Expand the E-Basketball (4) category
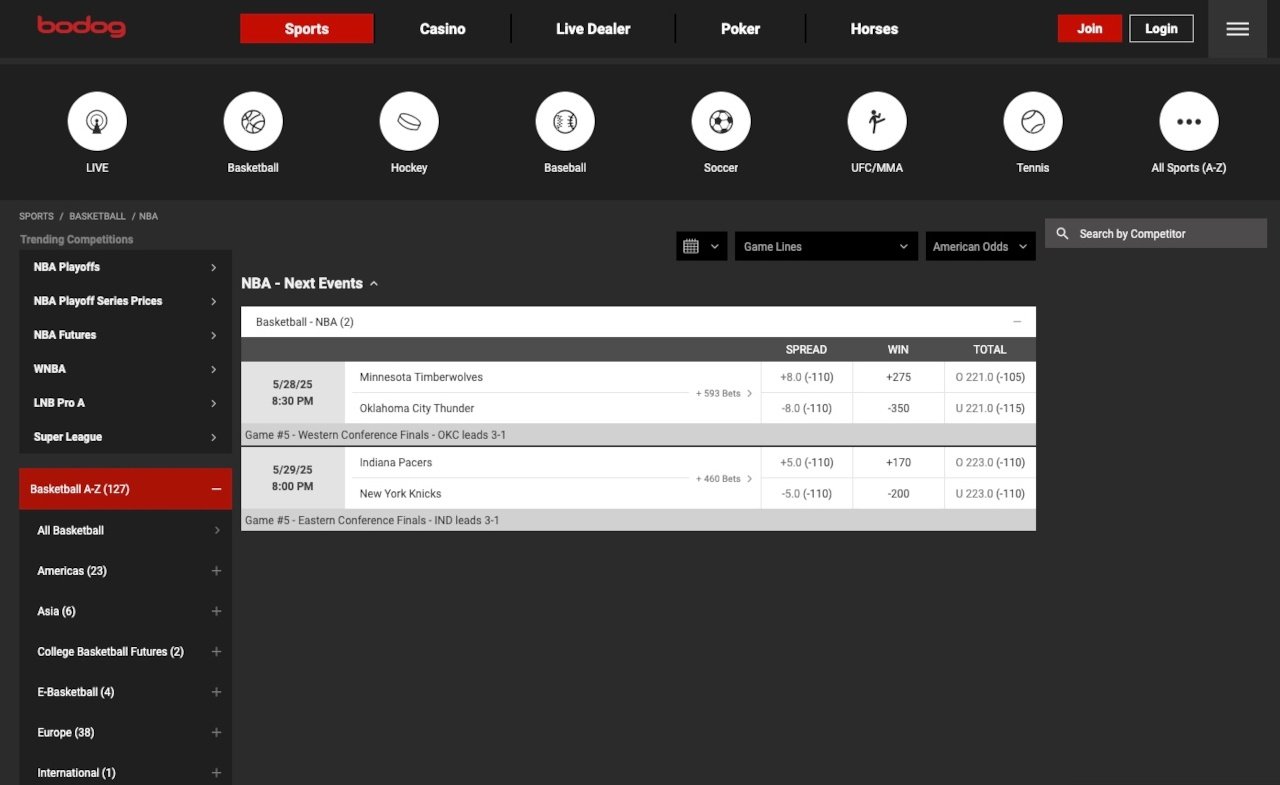 (216, 692)
